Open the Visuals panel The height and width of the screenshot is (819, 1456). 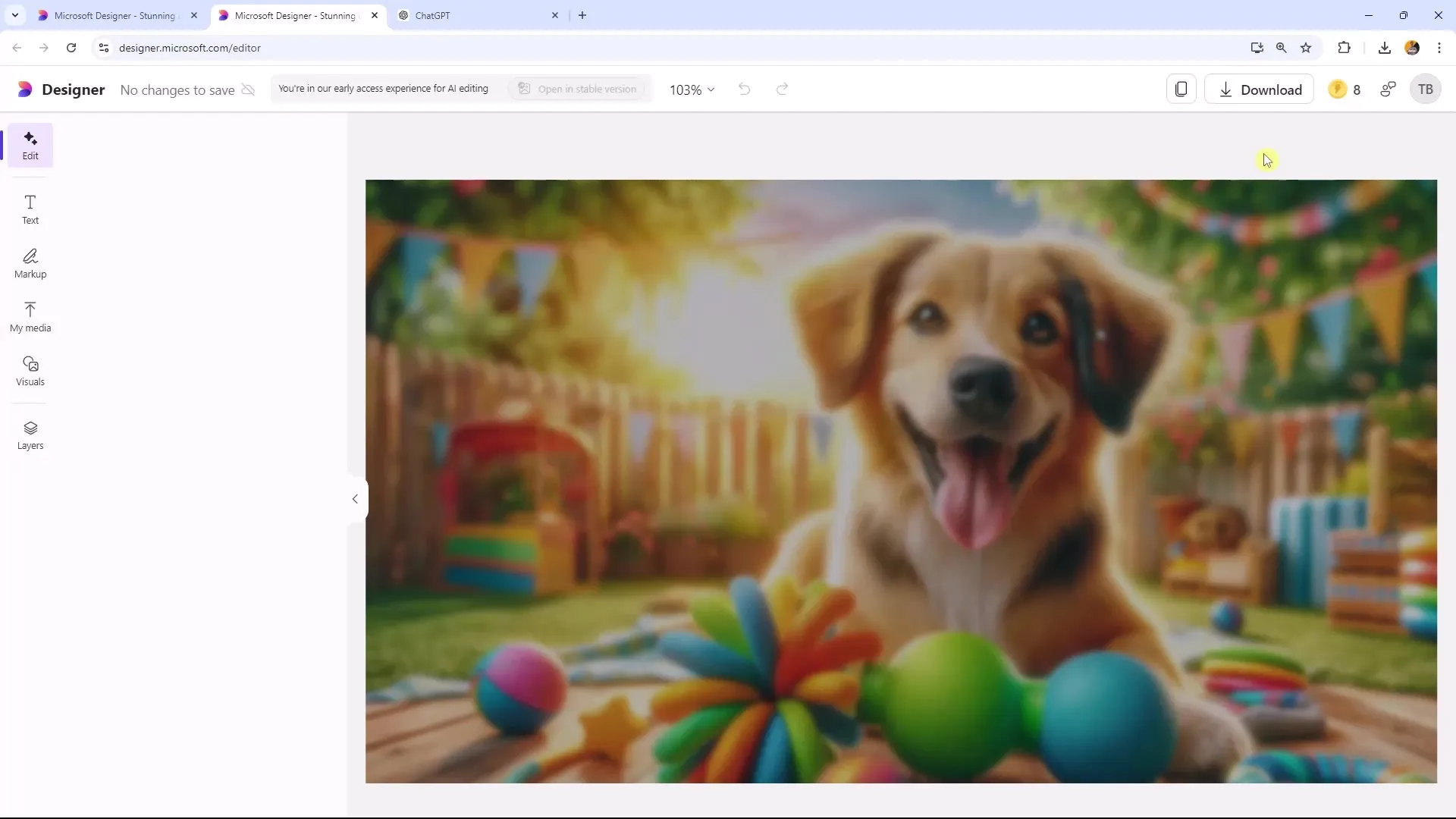tap(30, 371)
